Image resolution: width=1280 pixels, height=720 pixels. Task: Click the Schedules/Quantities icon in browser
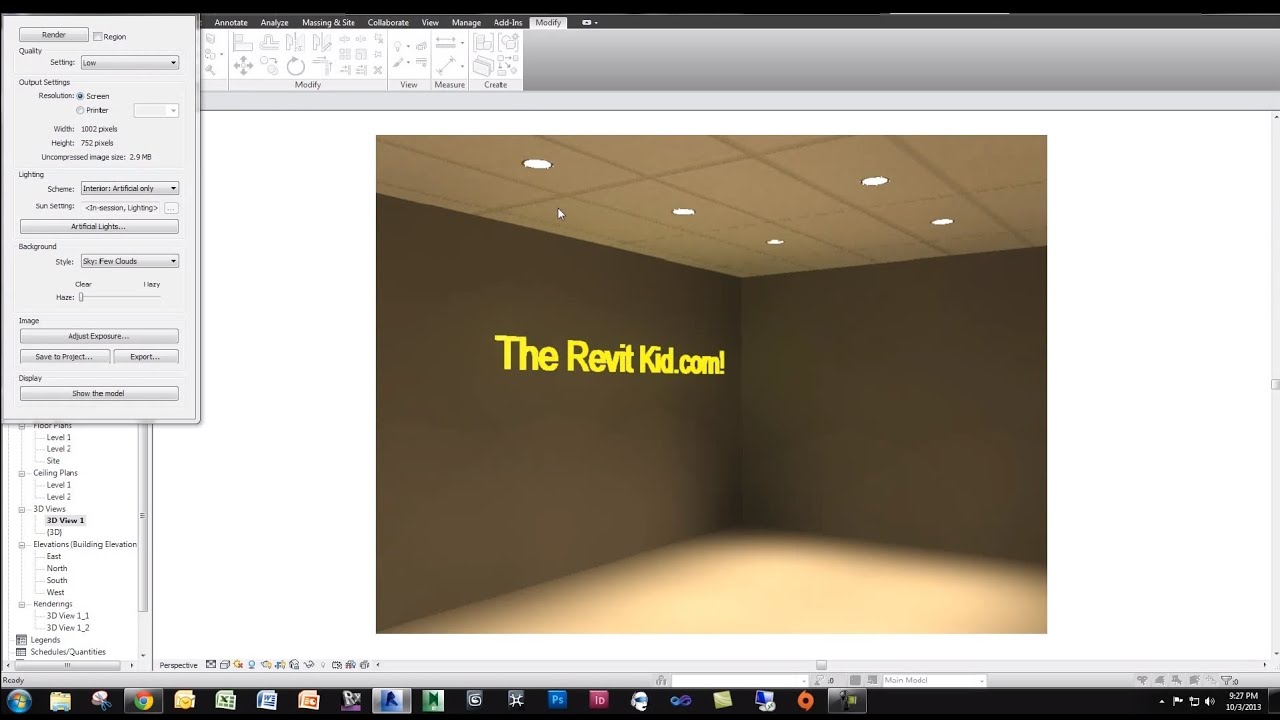click(22, 652)
